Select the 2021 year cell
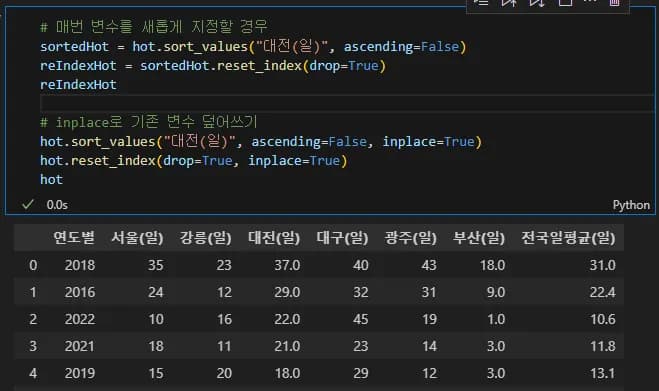 point(80,346)
